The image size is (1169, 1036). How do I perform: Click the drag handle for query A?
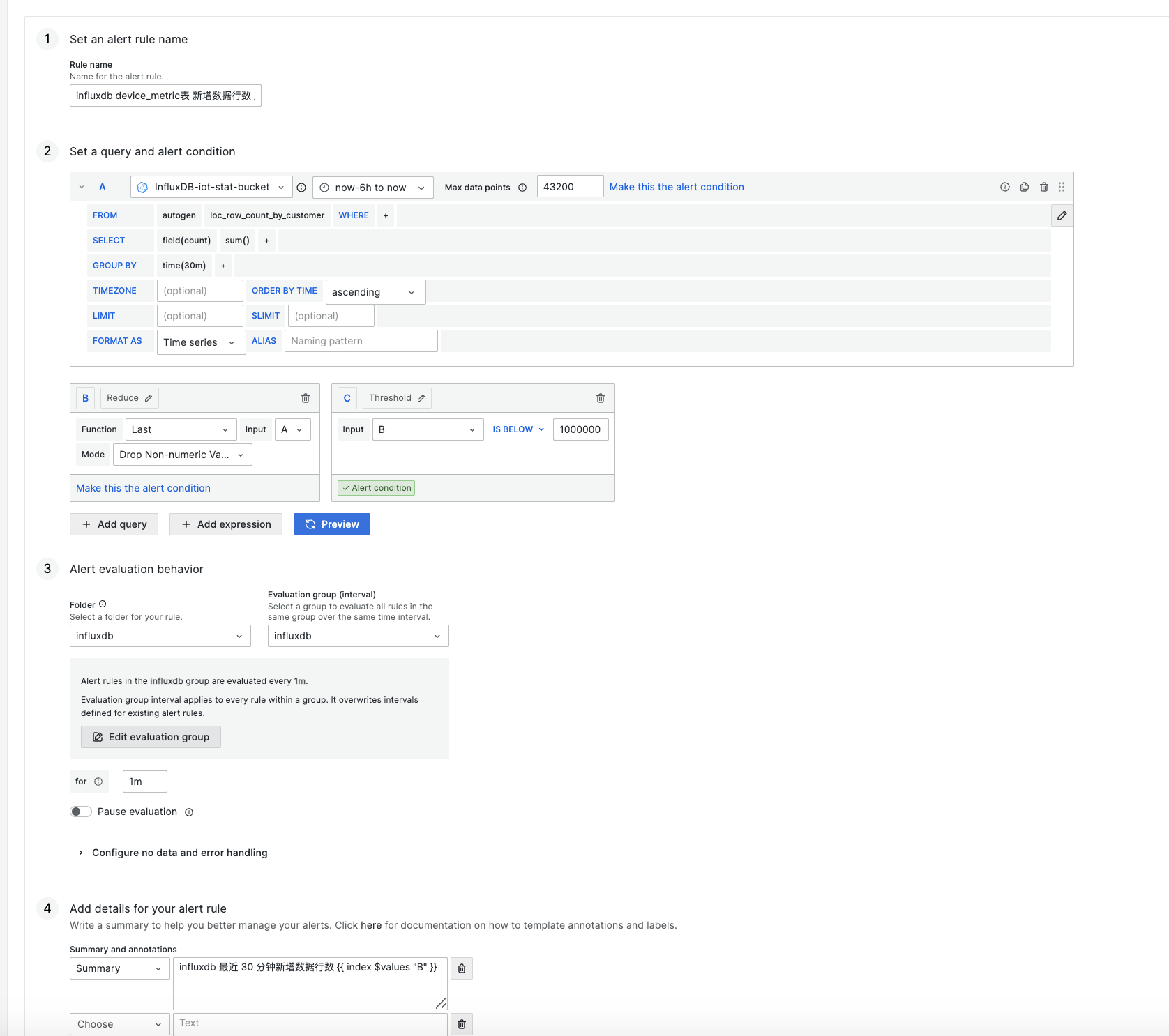(x=1061, y=187)
